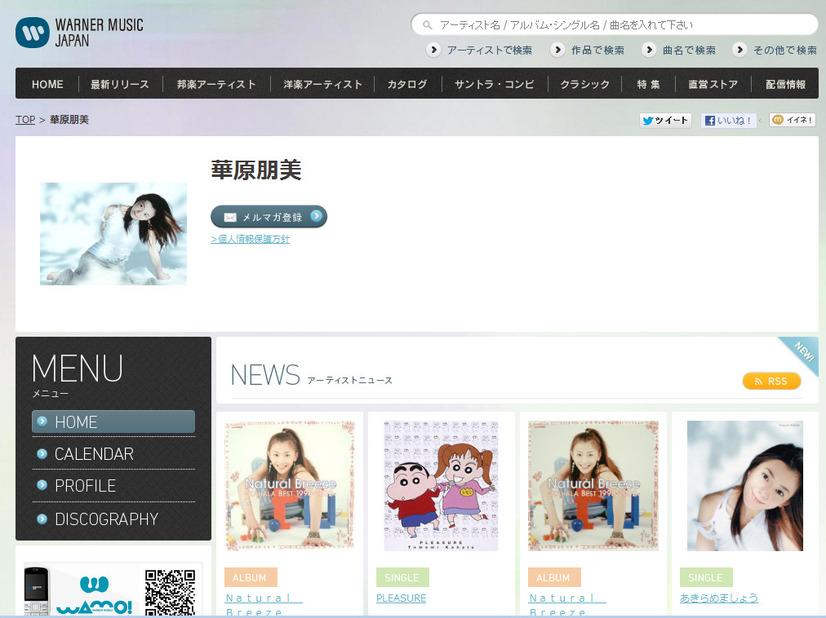Click arrow icon beside 曲名で検索
This screenshot has width=826, height=618.
tap(649, 50)
